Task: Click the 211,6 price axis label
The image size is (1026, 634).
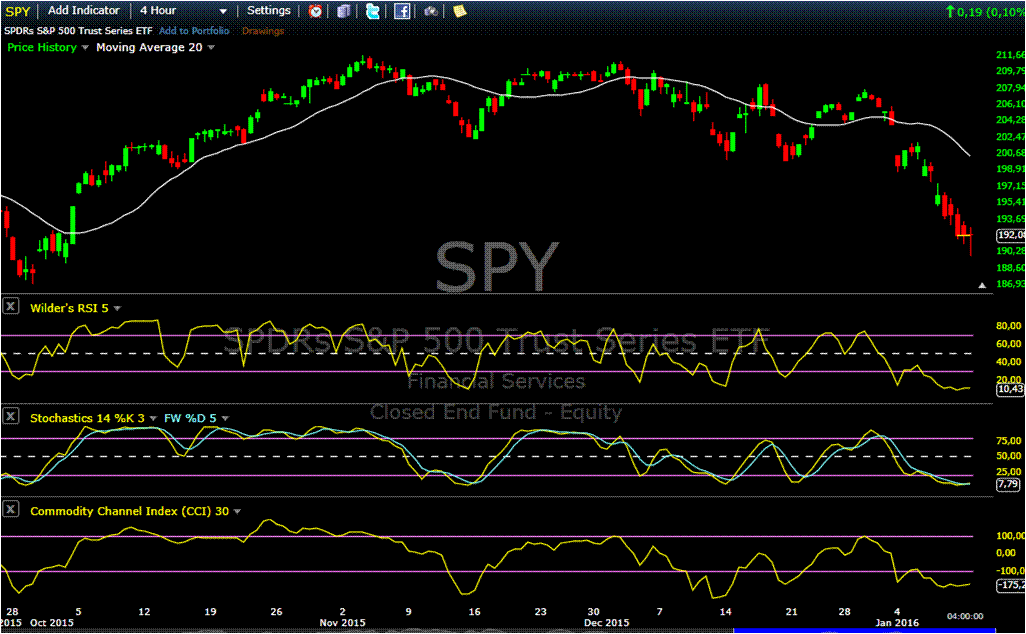Action: [x=1010, y=54]
